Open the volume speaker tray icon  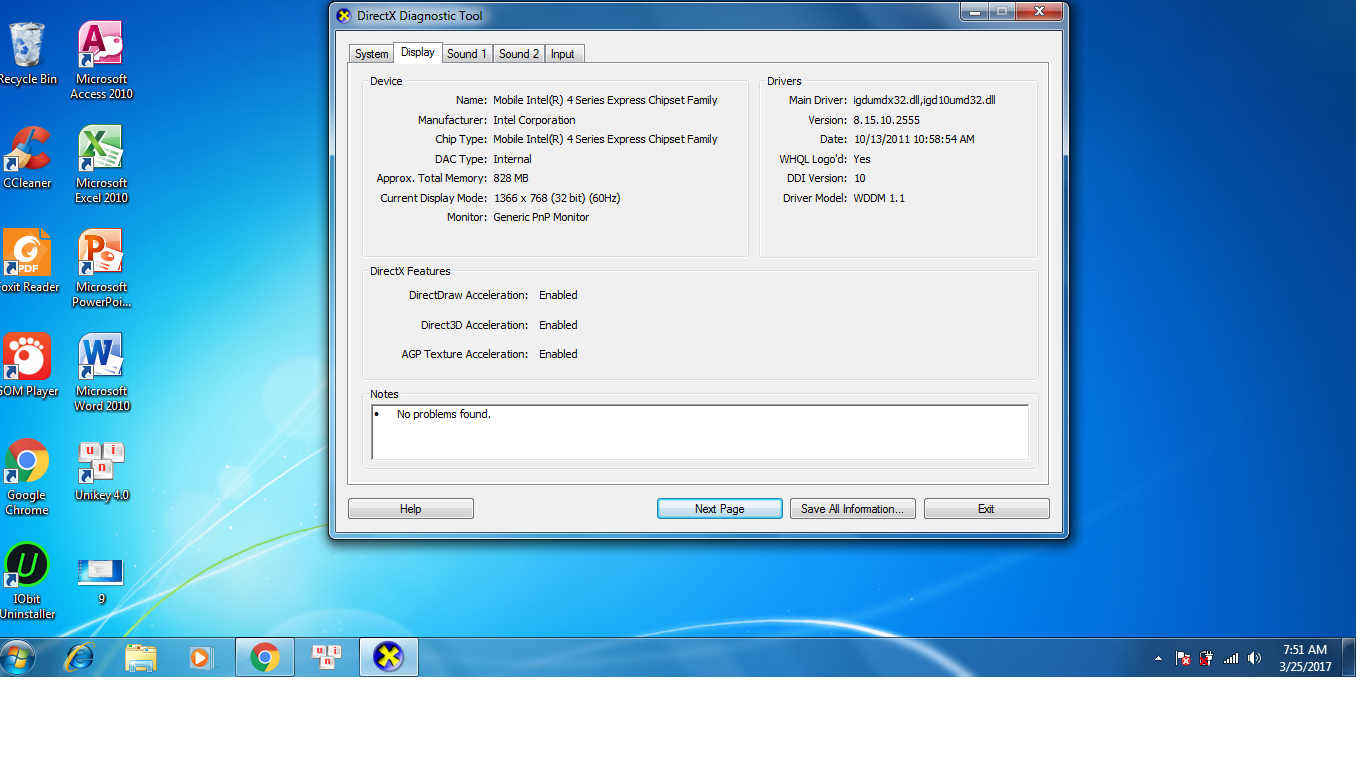[1255, 658]
